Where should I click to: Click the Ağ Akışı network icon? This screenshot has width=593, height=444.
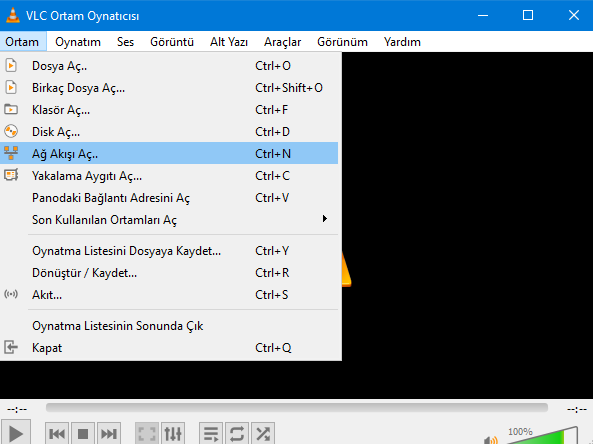pos(11,153)
